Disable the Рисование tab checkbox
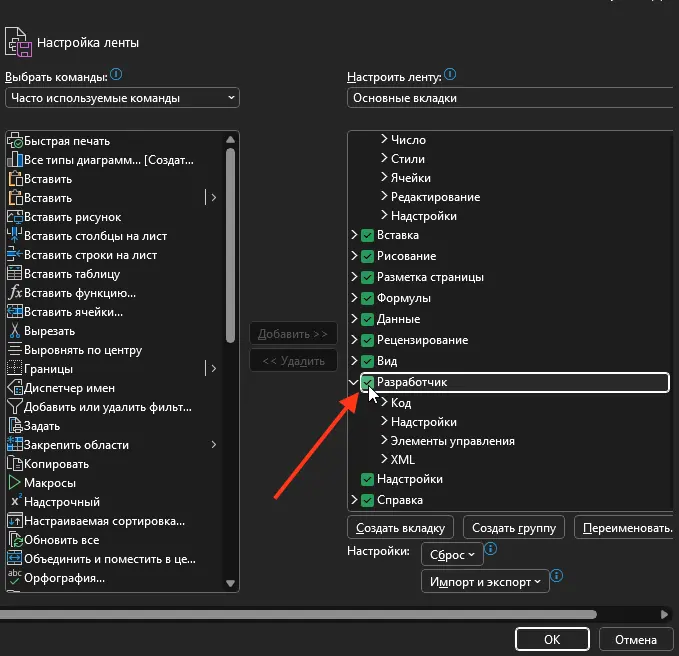 (368, 256)
